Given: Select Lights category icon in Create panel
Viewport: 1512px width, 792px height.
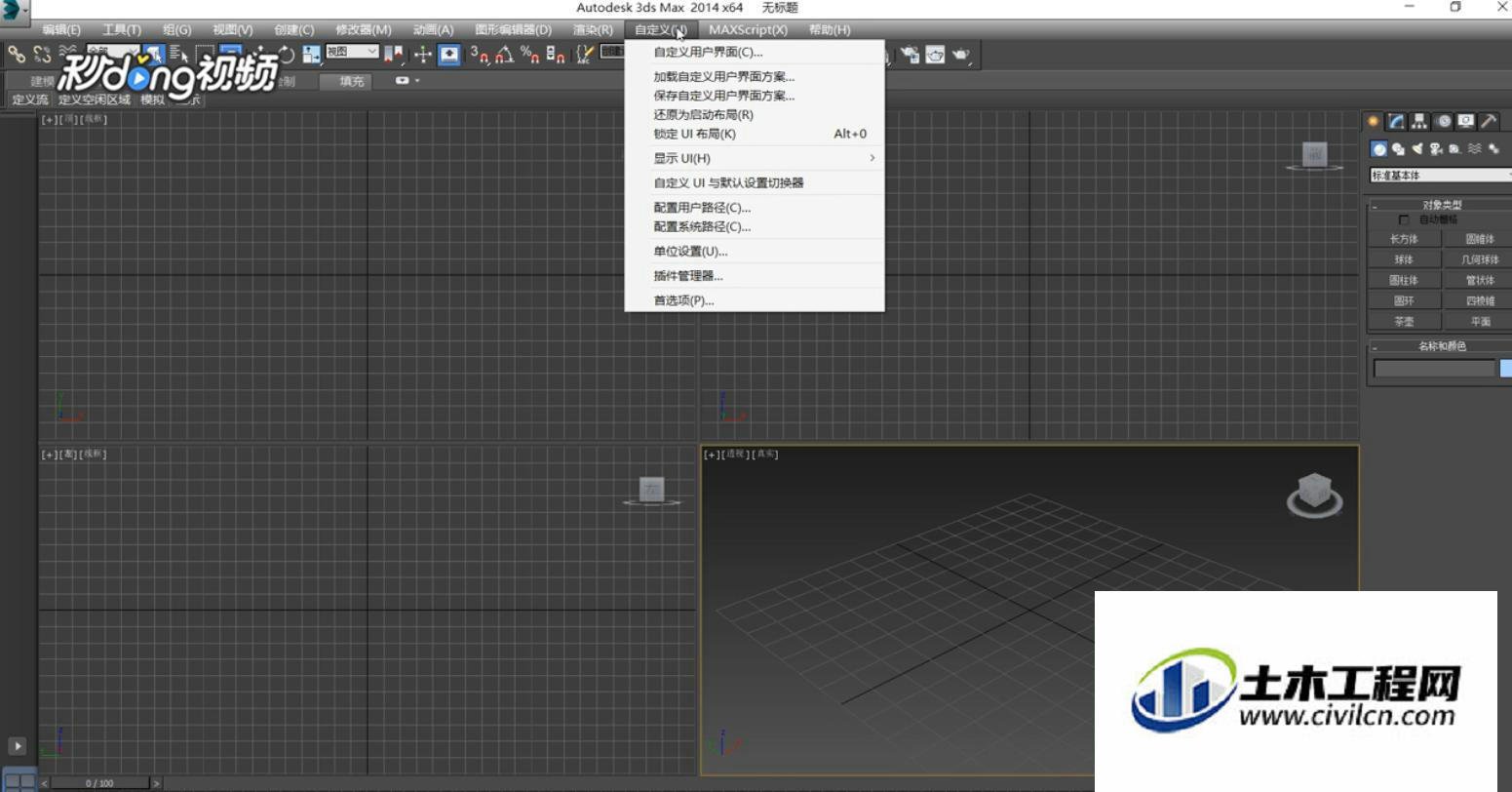Looking at the screenshot, I should pyautogui.click(x=1417, y=148).
